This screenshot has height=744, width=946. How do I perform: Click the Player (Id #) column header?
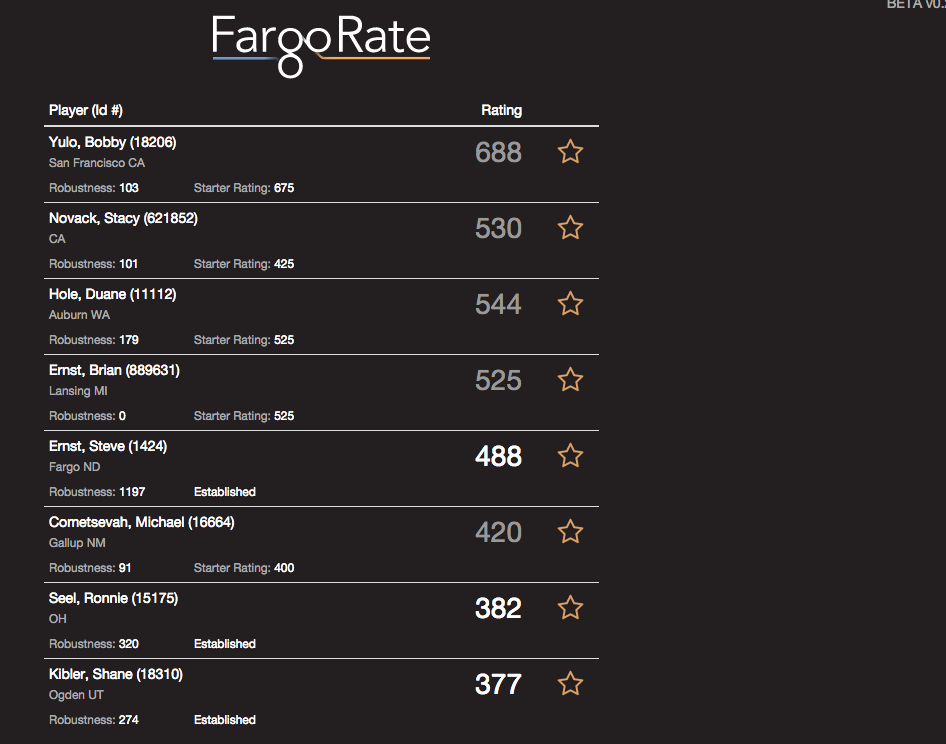click(x=86, y=110)
